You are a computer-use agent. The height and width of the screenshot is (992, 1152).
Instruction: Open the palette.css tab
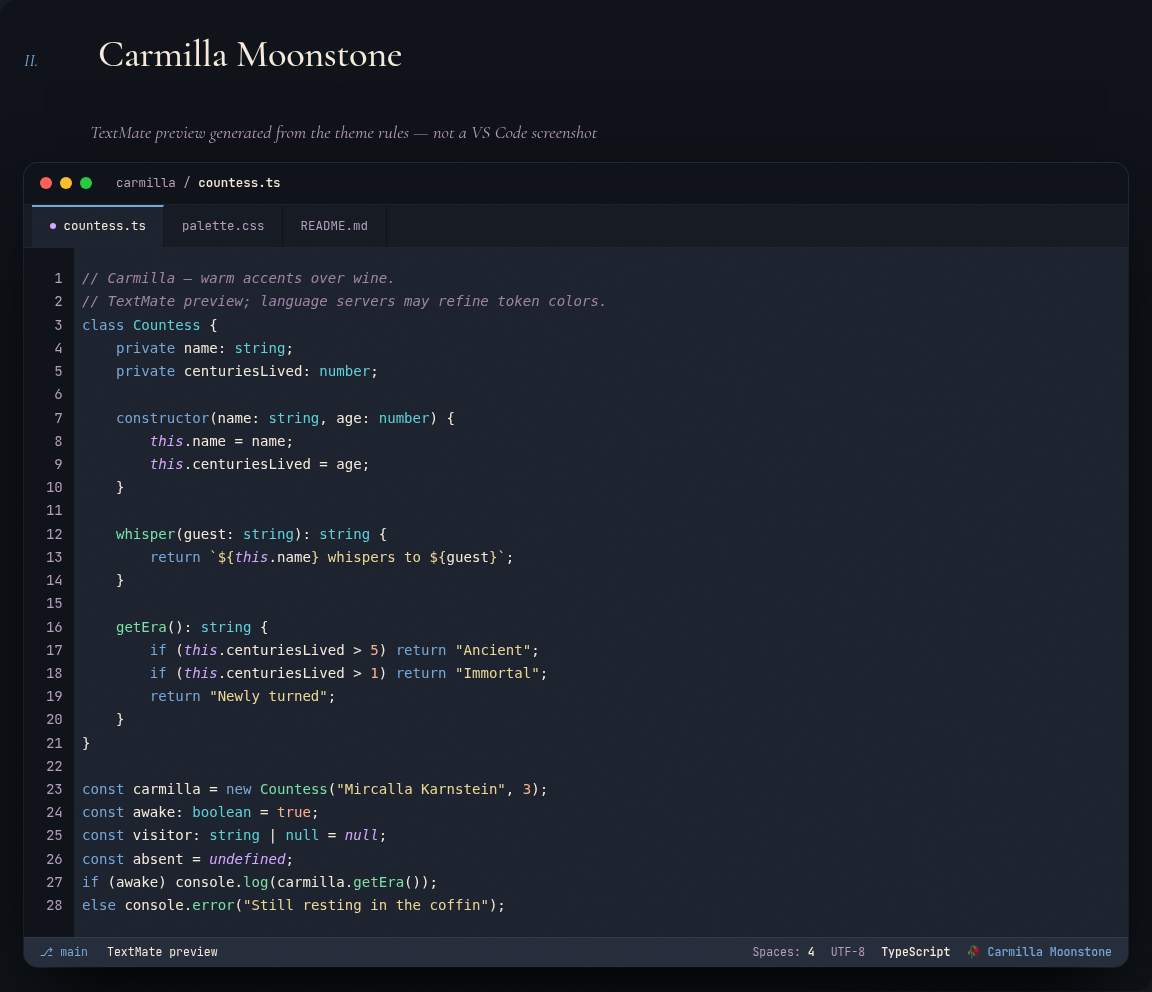pyautogui.click(x=223, y=226)
